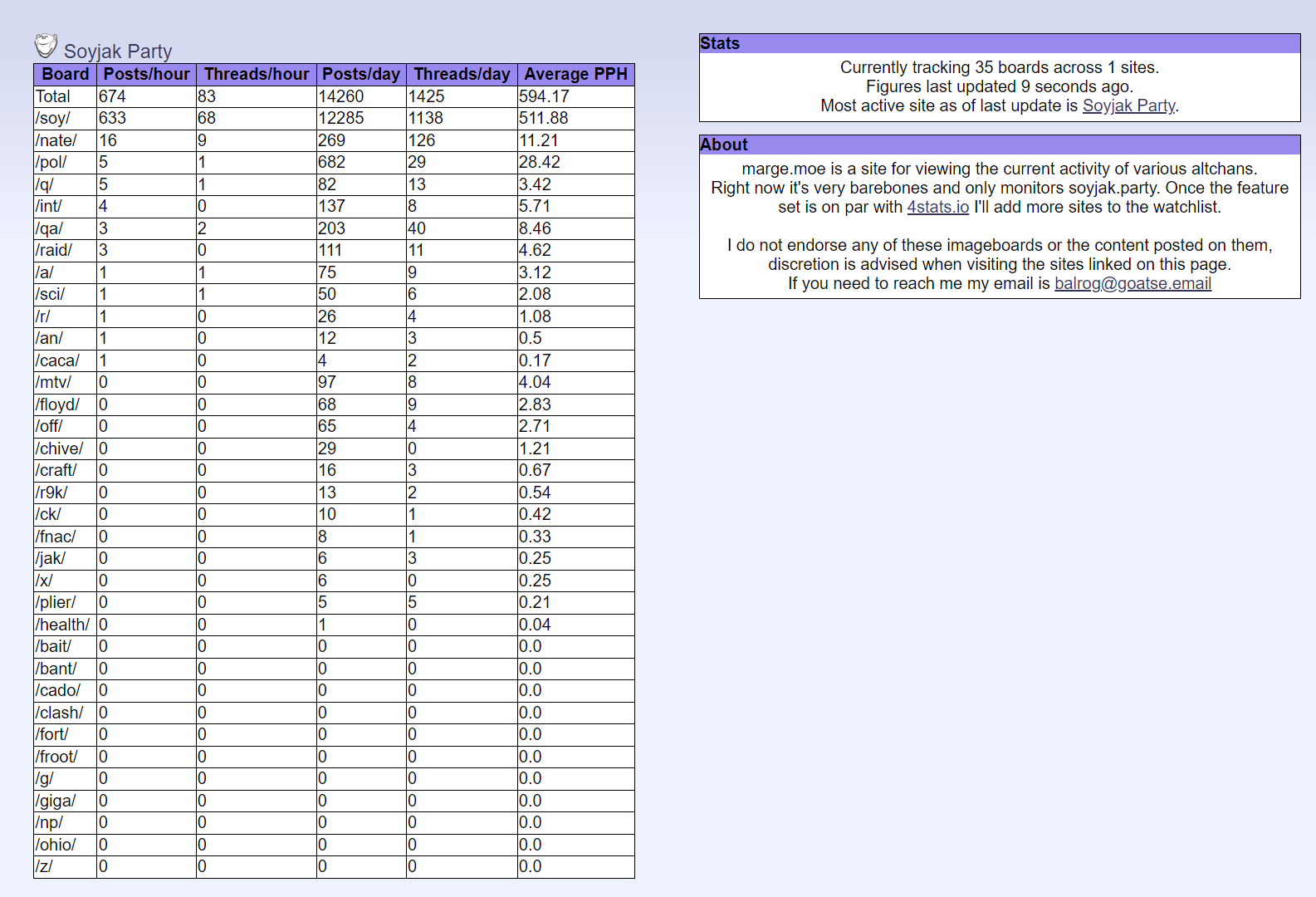Select the /health/ board cell
1316x897 pixels.
pyautogui.click(x=62, y=625)
